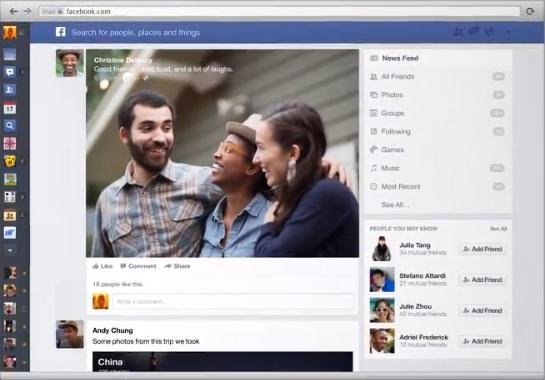The image size is (545, 380).
Task: Open account dropdown arrow in top bar
Action: click(508, 32)
